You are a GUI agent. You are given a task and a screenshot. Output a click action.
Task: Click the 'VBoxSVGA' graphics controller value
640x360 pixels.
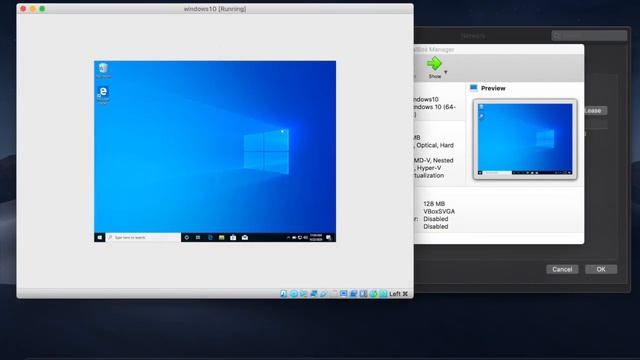coord(439,211)
